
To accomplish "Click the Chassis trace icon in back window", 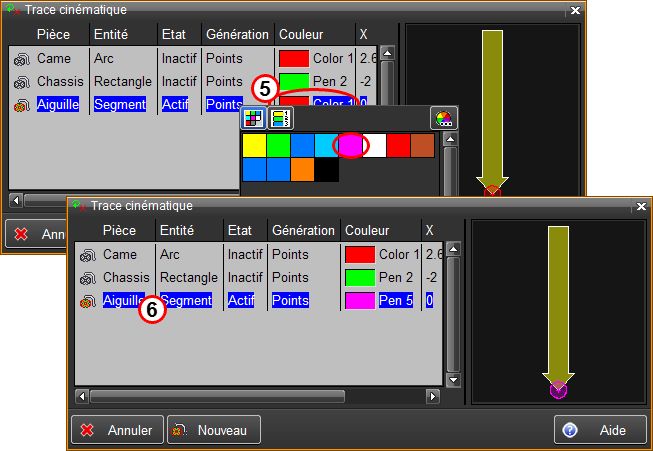I will pyautogui.click(x=22, y=82).
